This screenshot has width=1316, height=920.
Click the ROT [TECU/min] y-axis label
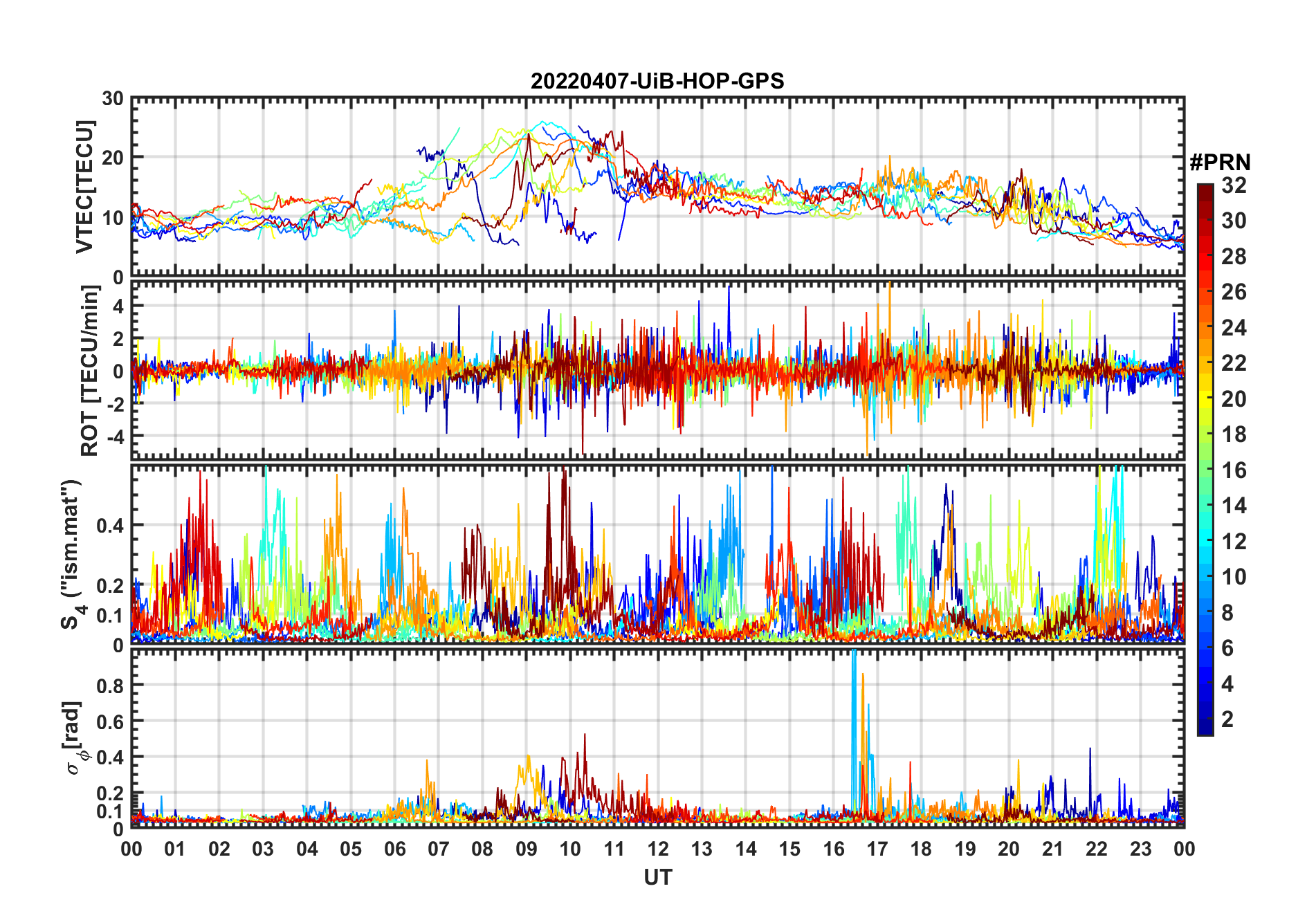pos(89,370)
